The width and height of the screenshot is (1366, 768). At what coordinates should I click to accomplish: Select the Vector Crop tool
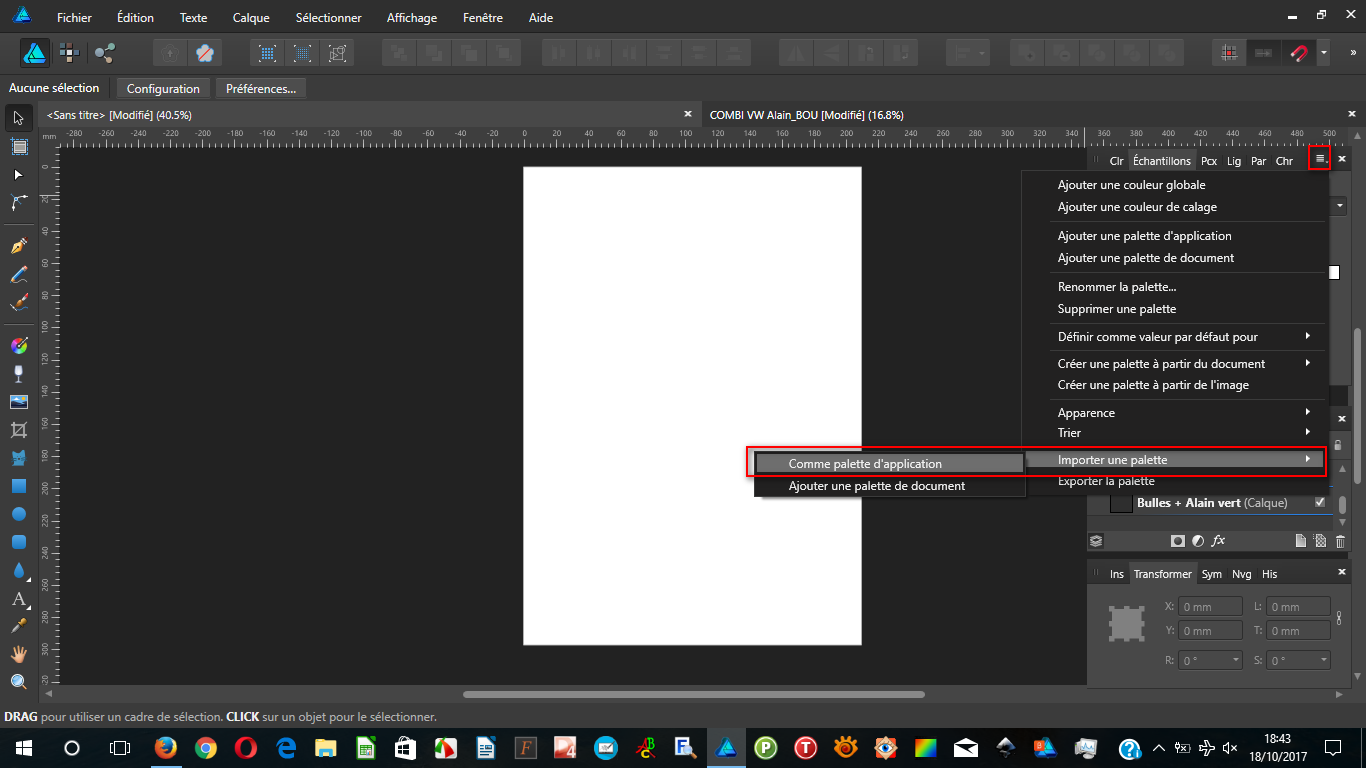(18, 430)
